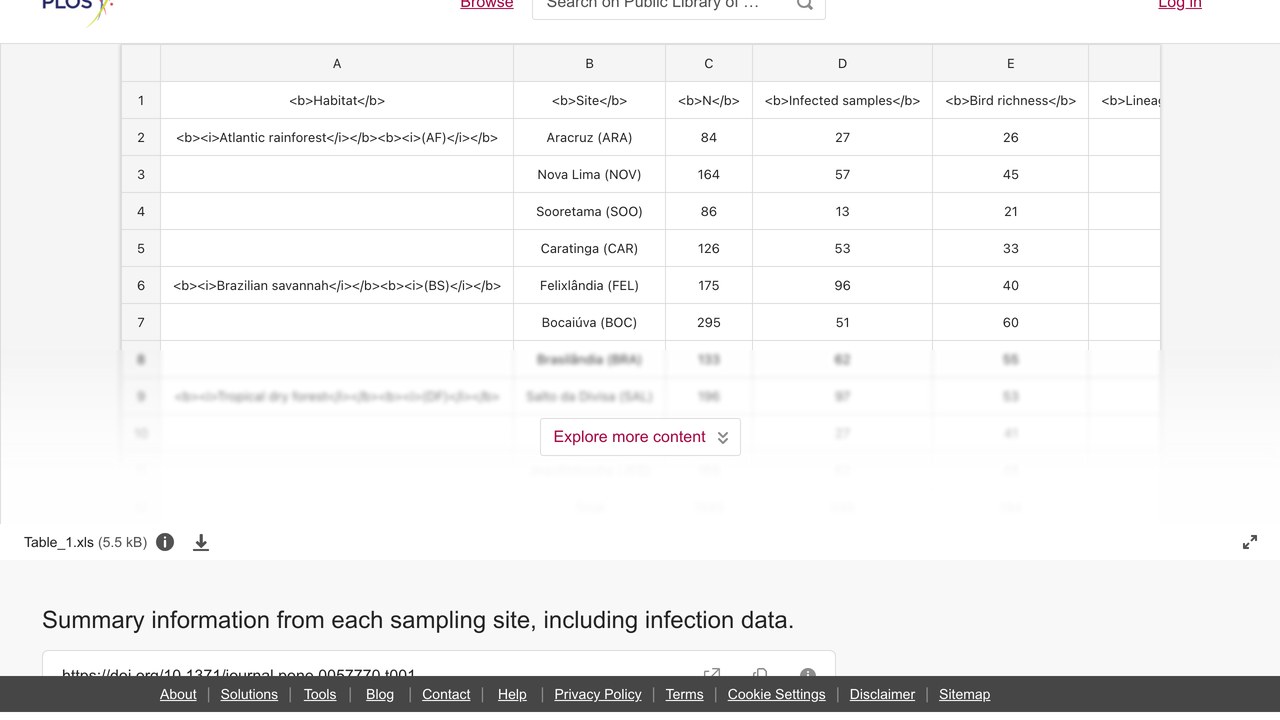Click the Table_1.xls file name

[59, 542]
